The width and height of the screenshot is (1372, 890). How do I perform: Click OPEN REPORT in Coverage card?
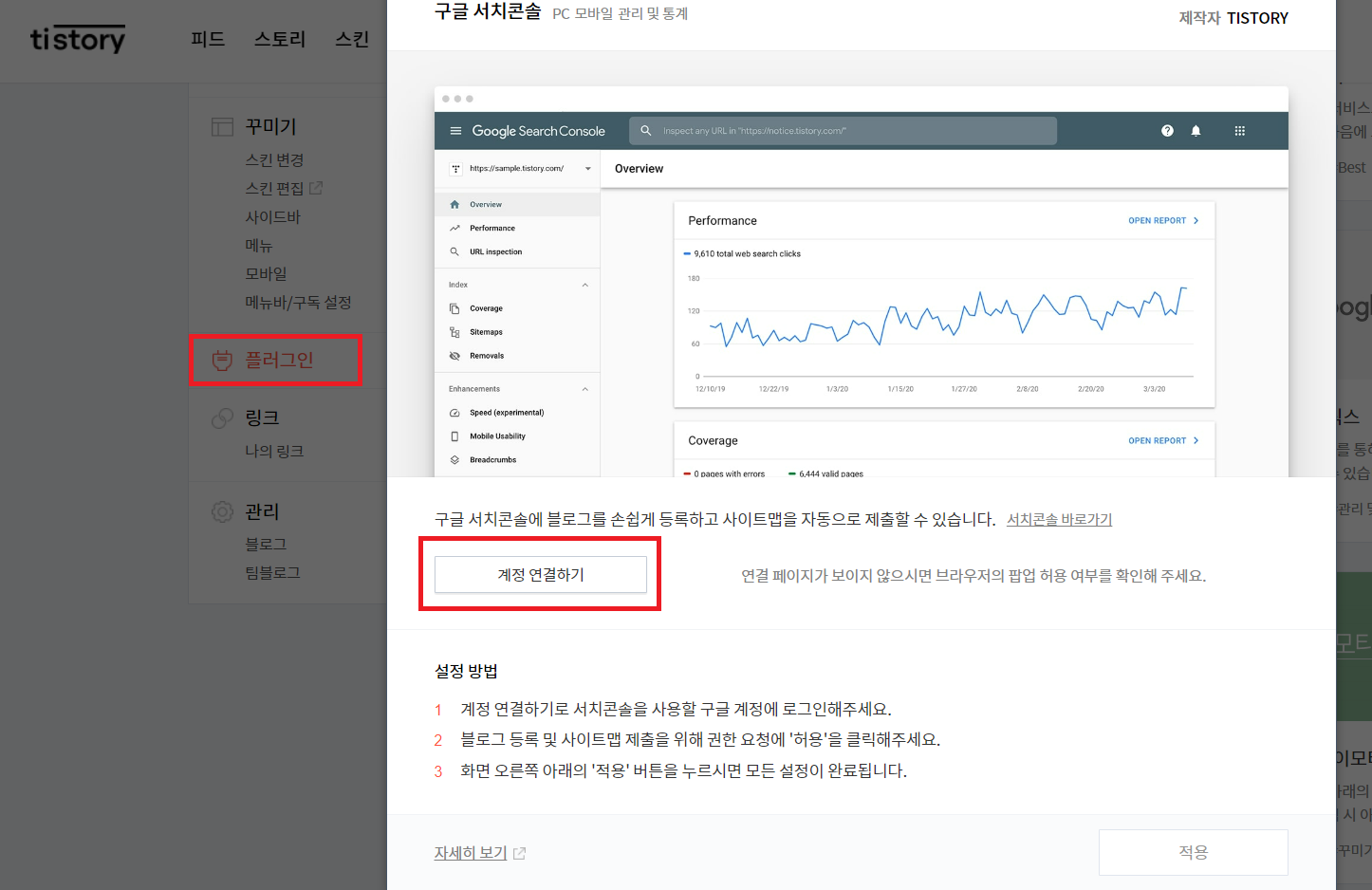tap(1163, 440)
